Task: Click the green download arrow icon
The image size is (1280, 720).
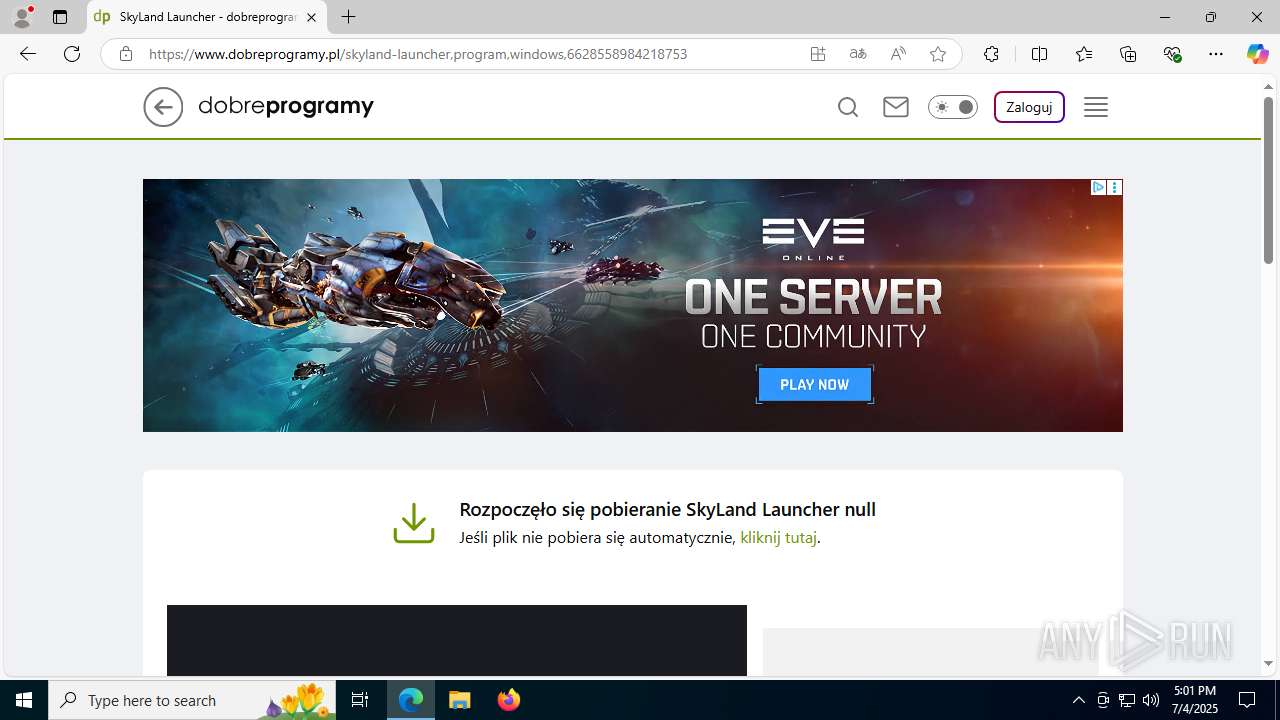Action: click(x=414, y=523)
